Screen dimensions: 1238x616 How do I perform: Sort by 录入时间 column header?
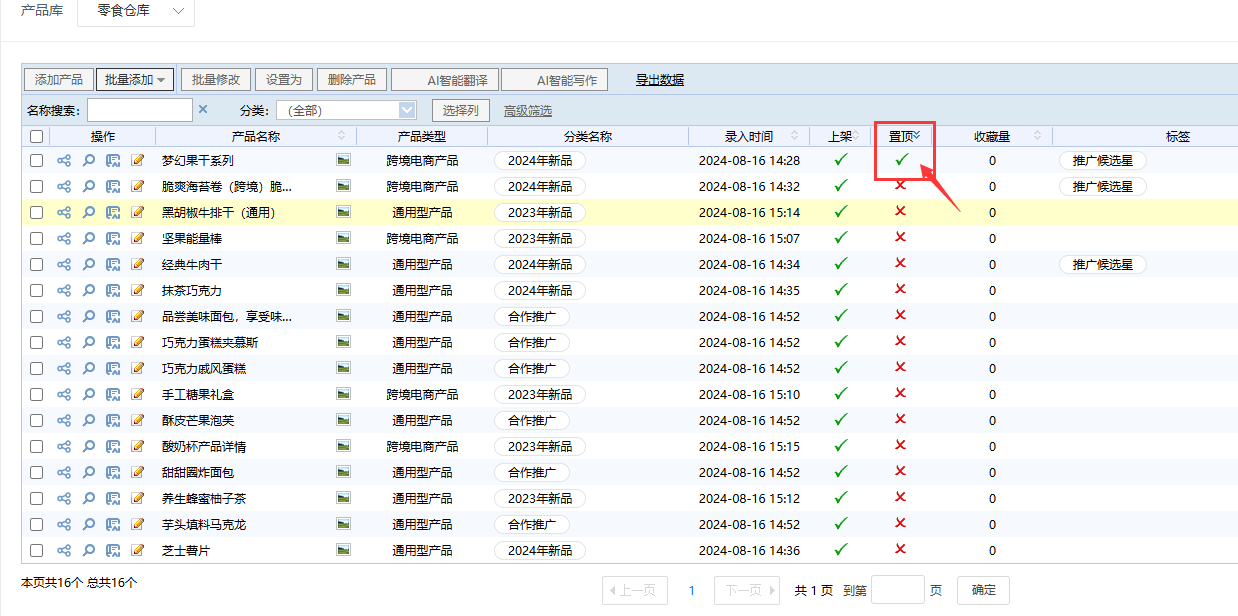pos(749,137)
